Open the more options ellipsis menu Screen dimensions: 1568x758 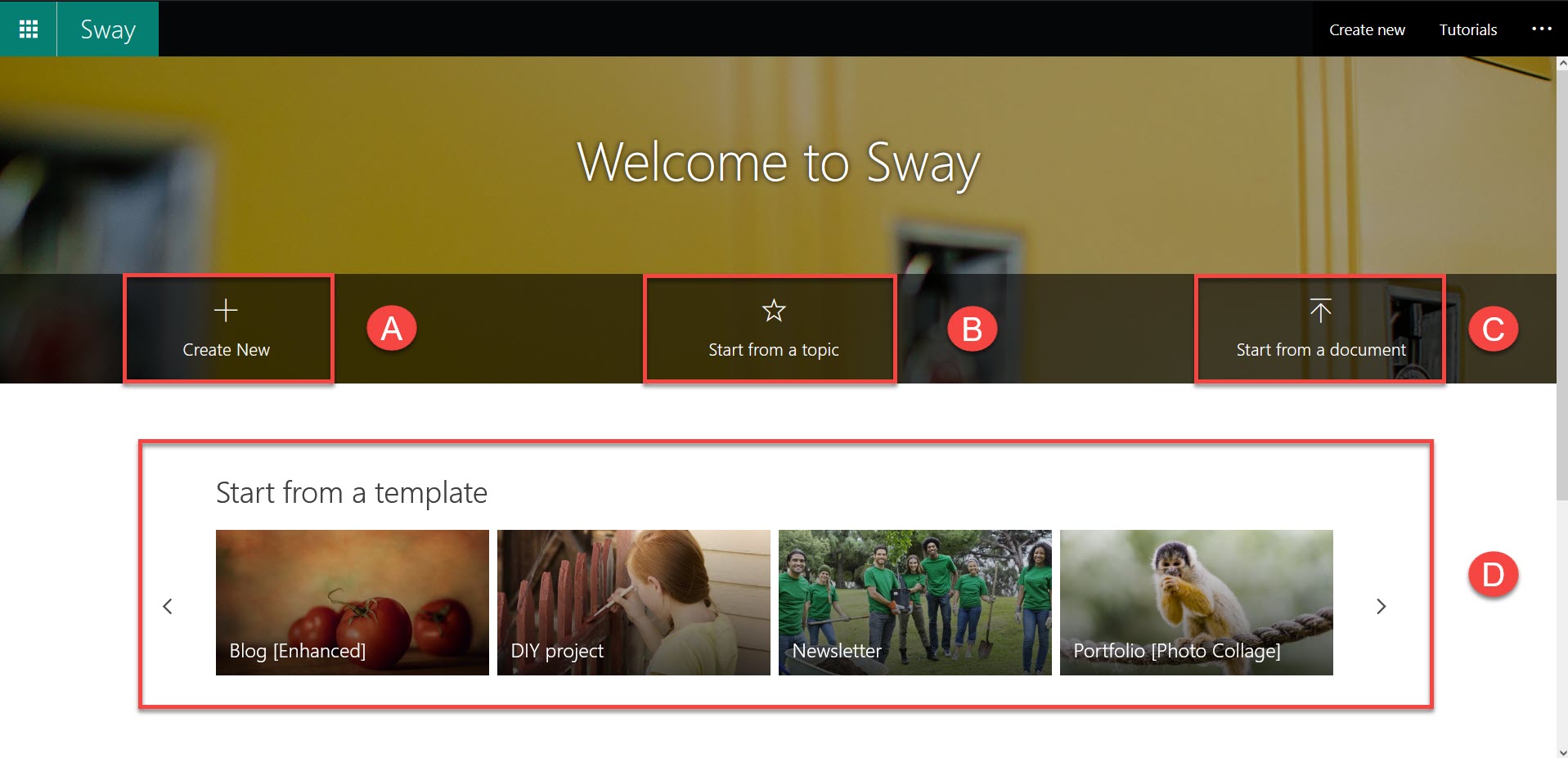(x=1541, y=29)
